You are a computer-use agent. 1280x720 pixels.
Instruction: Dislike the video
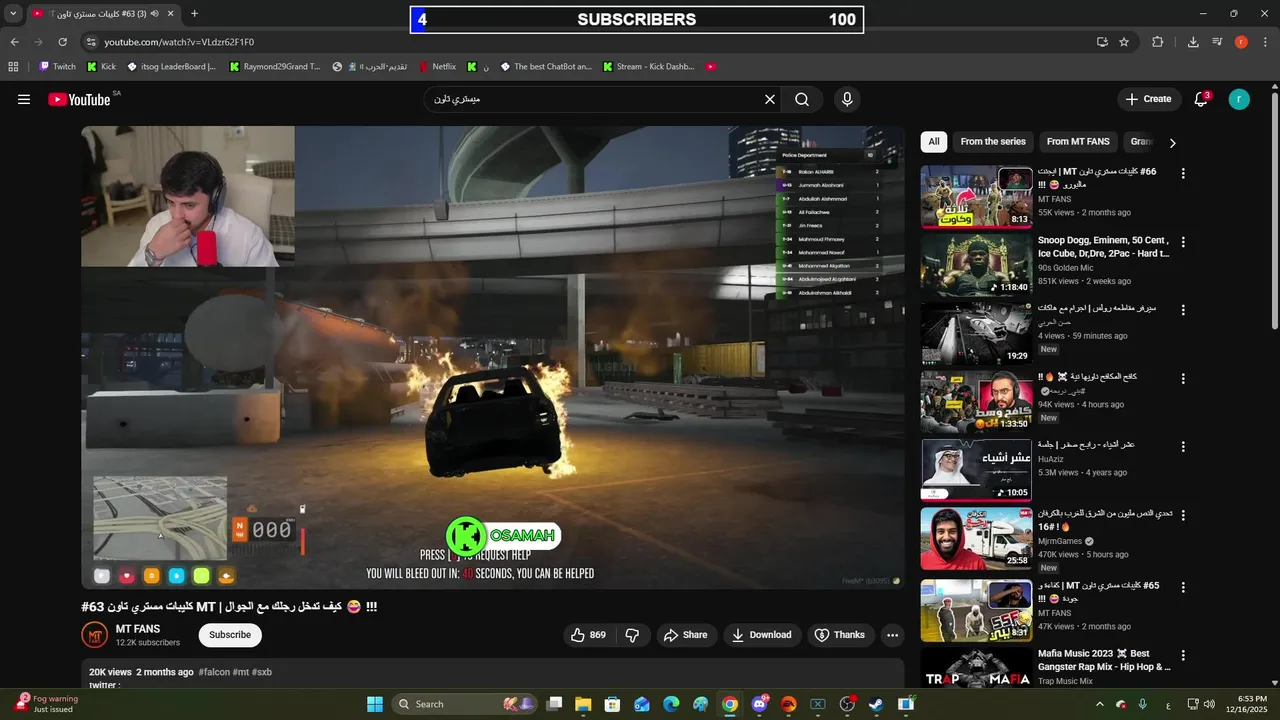632,635
